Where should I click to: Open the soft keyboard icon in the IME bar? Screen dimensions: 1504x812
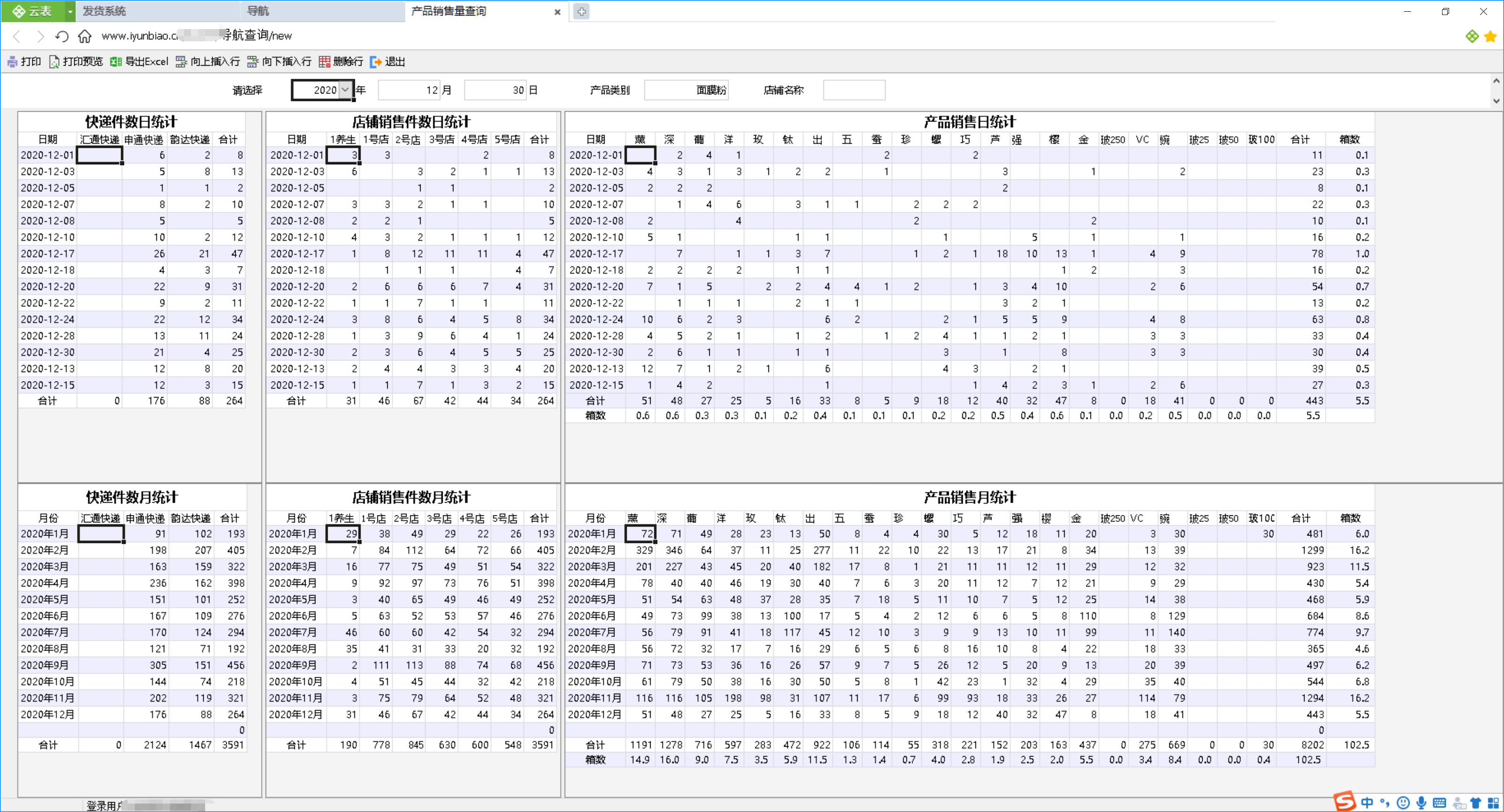1439,803
